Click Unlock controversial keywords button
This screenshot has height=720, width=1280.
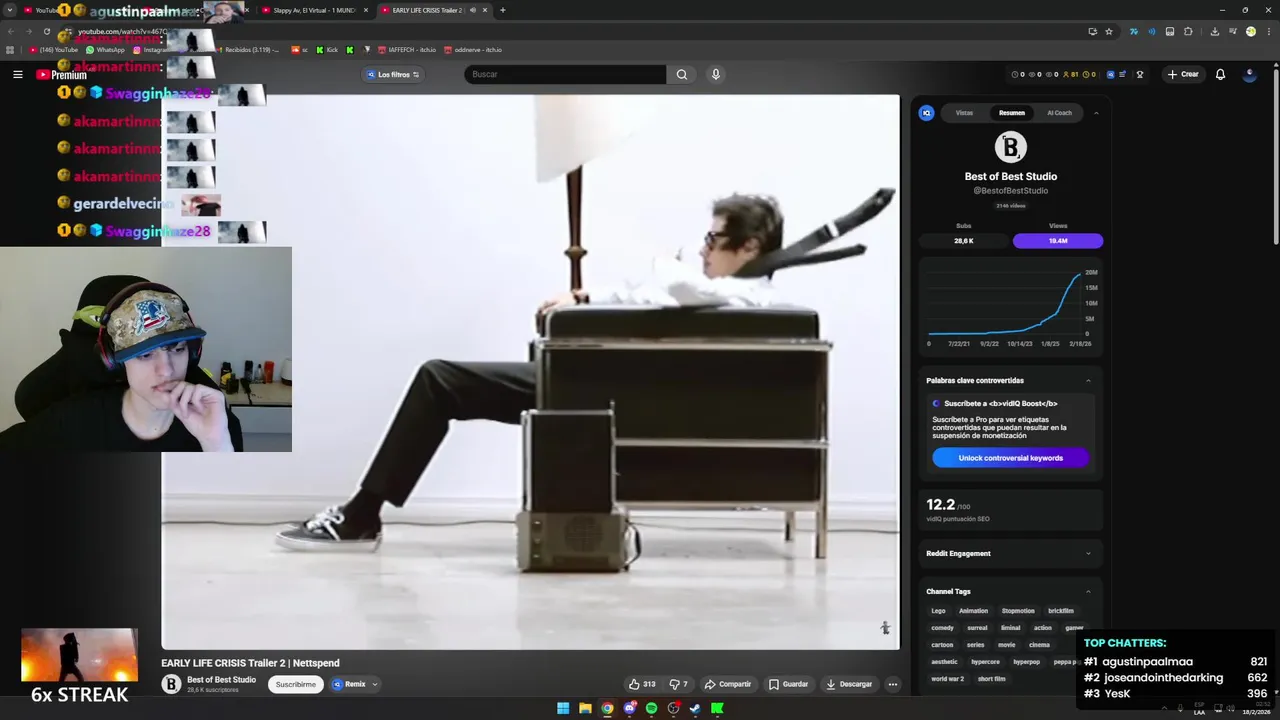point(1010,458)
